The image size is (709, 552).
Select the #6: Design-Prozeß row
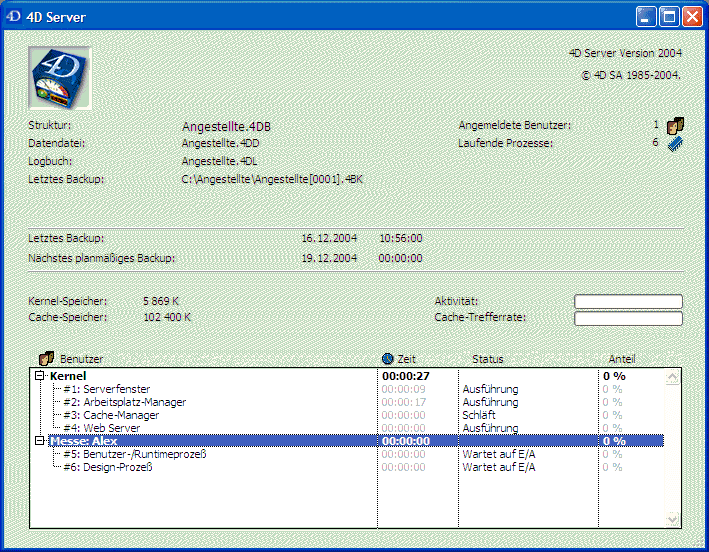(x=109, y=467)
